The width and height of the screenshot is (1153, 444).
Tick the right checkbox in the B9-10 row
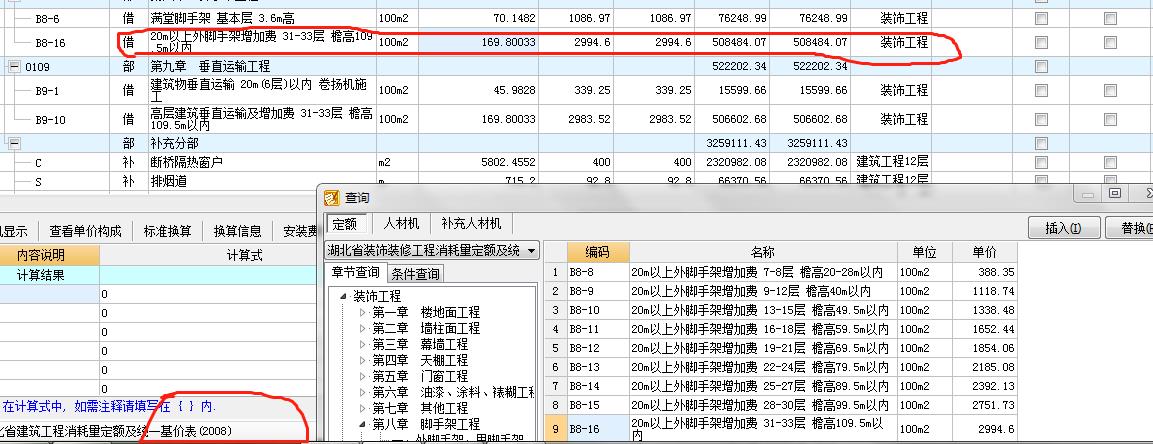(1110, 119)
